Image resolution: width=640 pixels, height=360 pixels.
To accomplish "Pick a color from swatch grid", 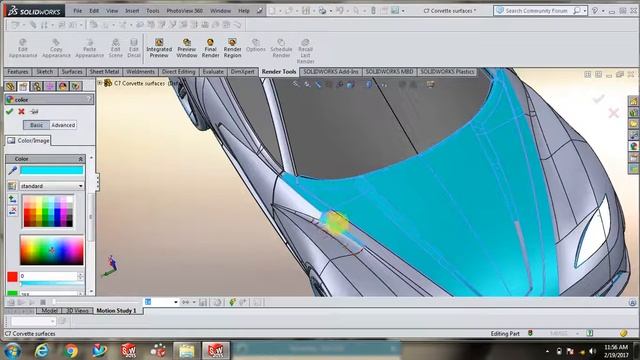I will click(x=48, y=211).
